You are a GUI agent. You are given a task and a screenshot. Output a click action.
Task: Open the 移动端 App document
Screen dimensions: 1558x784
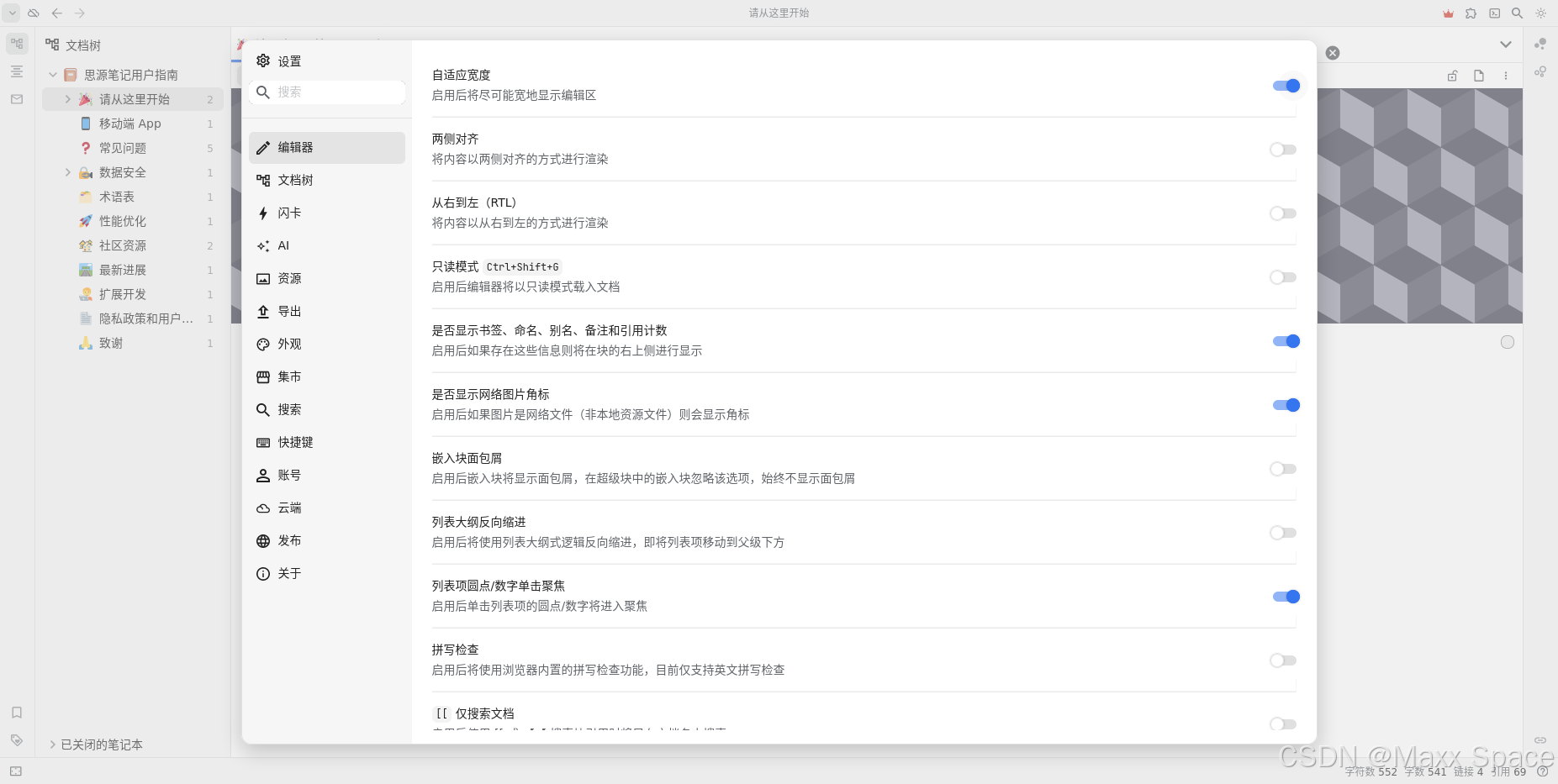(133, 124)
